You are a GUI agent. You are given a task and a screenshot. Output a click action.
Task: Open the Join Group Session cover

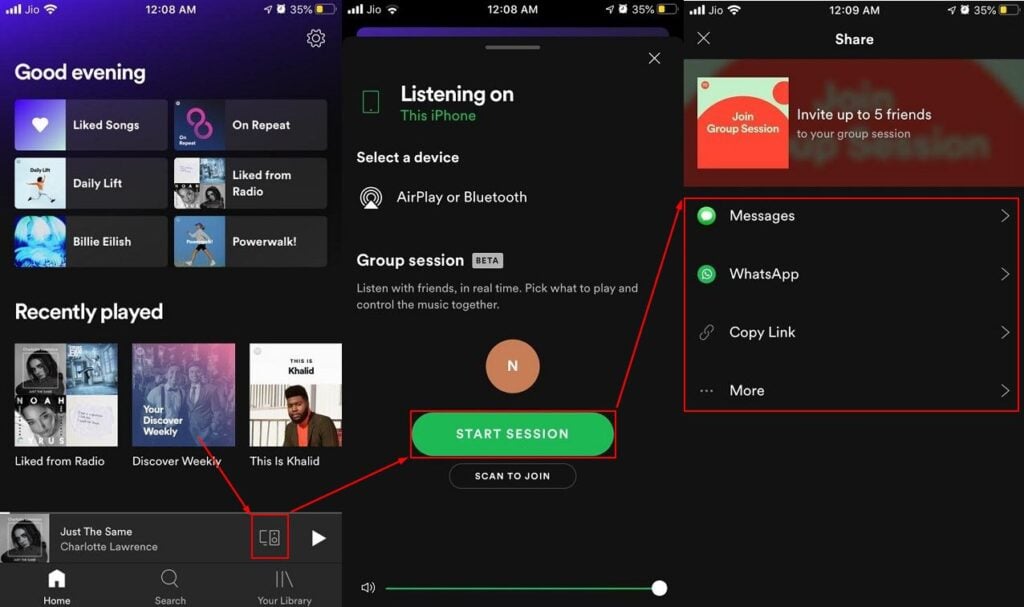[743, 123]
